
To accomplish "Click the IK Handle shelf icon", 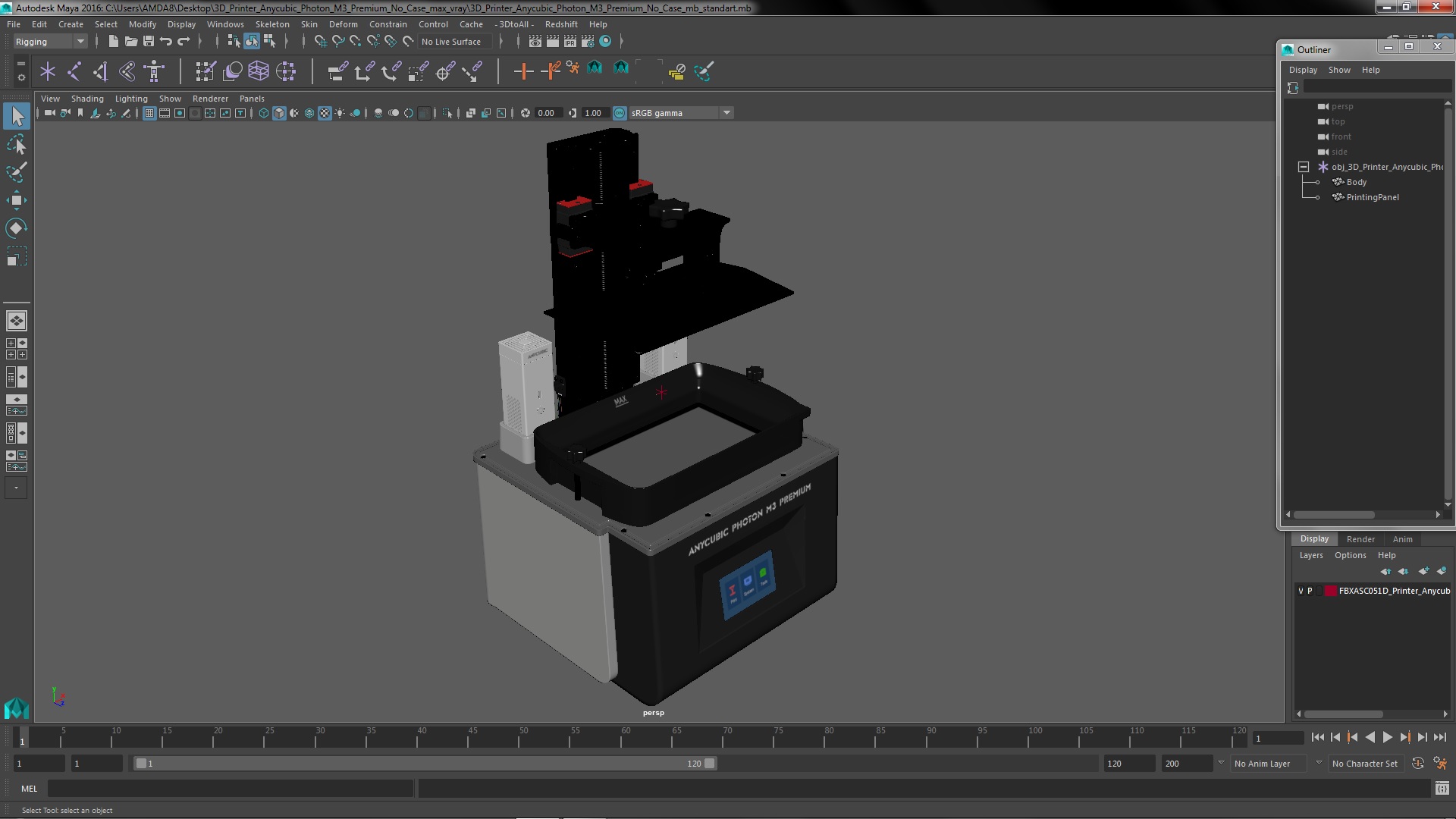I will point(101,71).
